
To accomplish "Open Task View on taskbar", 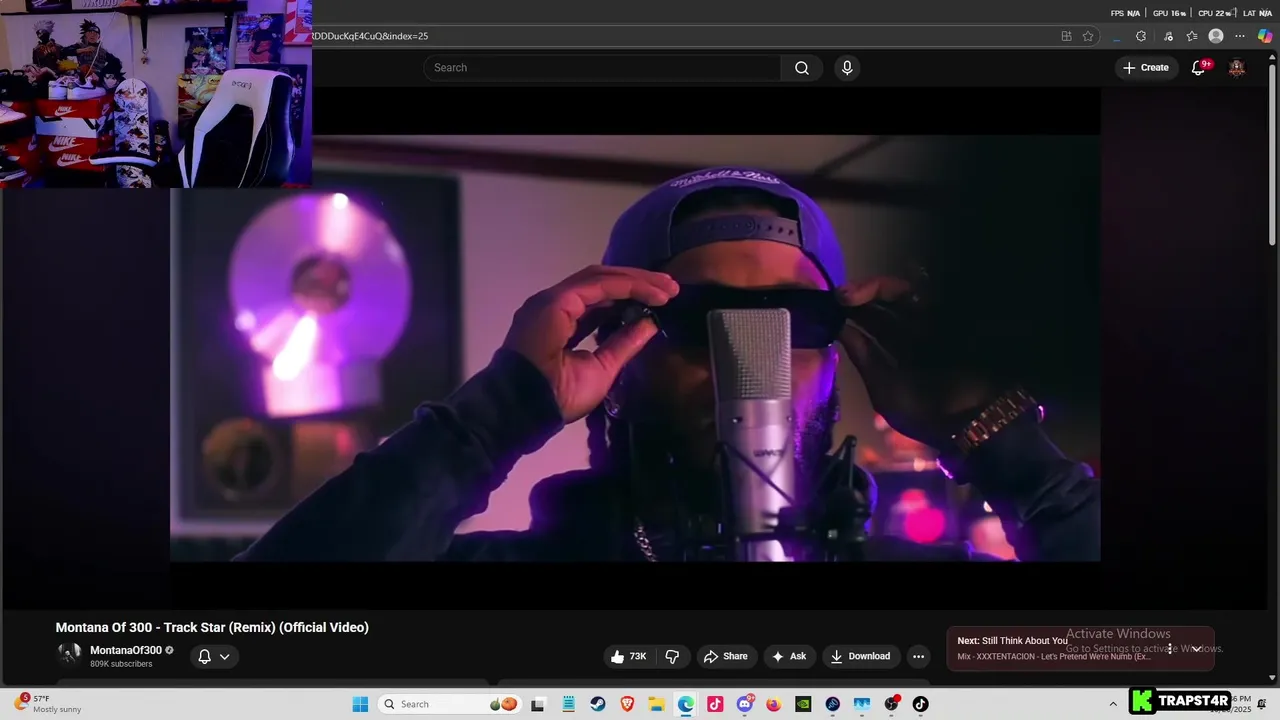I will (538, 704).
